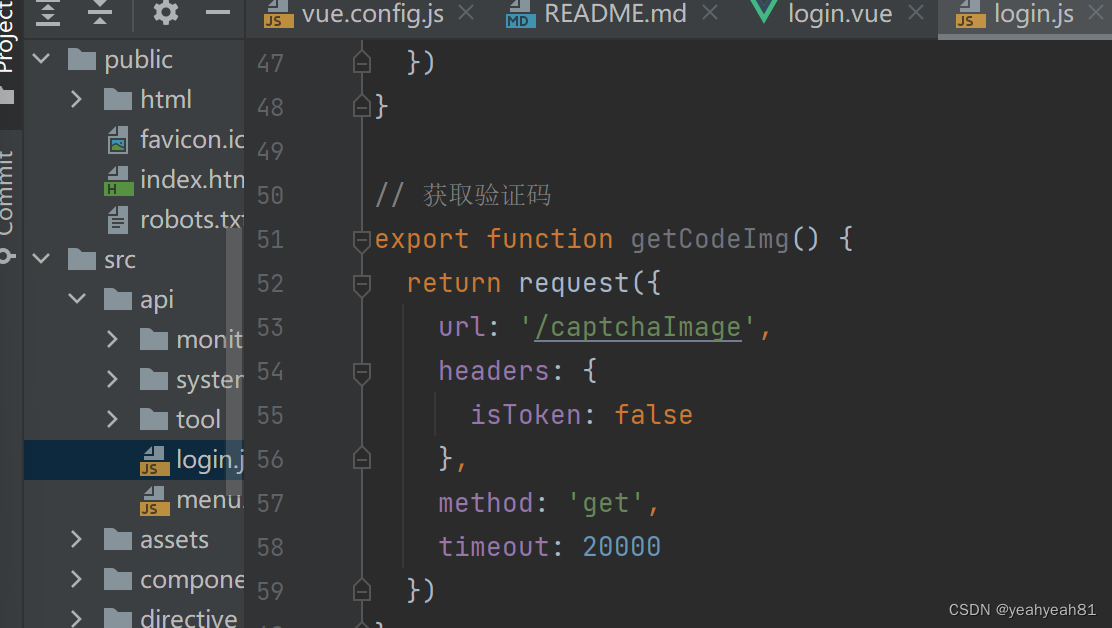Image resolution: width=1112 pixels, height=628 pixels.
Task: Click the JS icon beside menu.js
Action: click(x=154, y=501)
